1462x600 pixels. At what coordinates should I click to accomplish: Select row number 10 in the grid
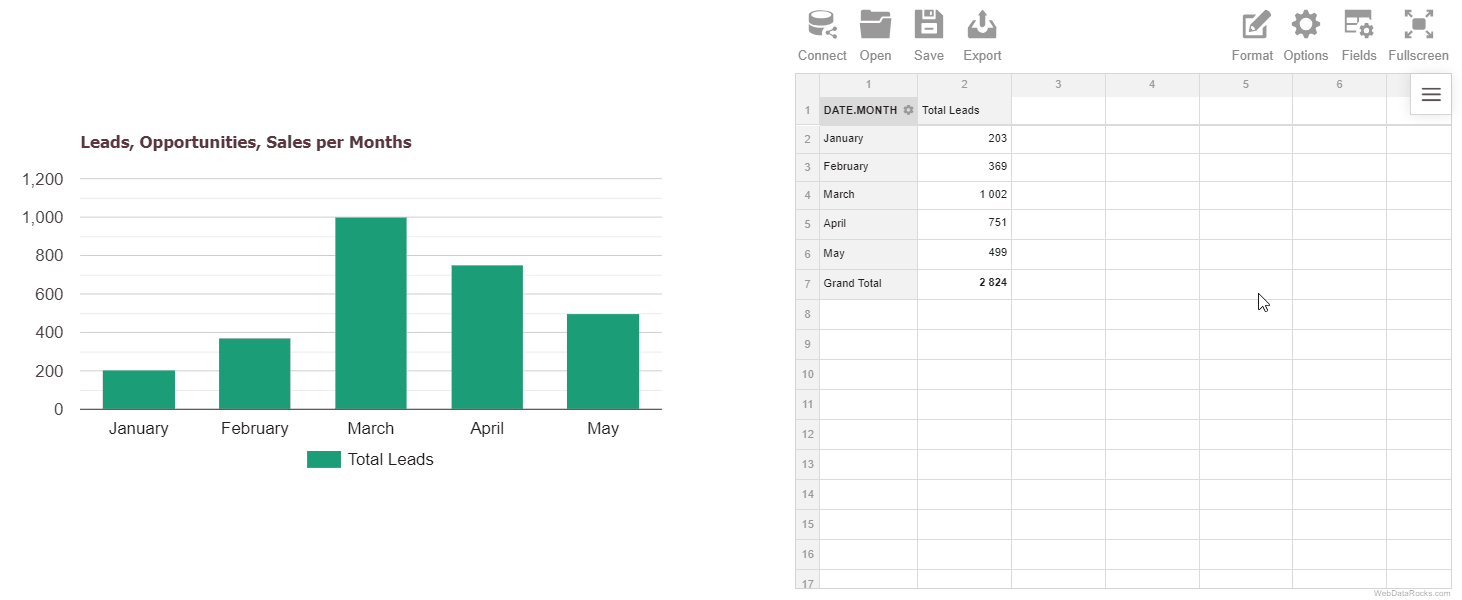807,374
